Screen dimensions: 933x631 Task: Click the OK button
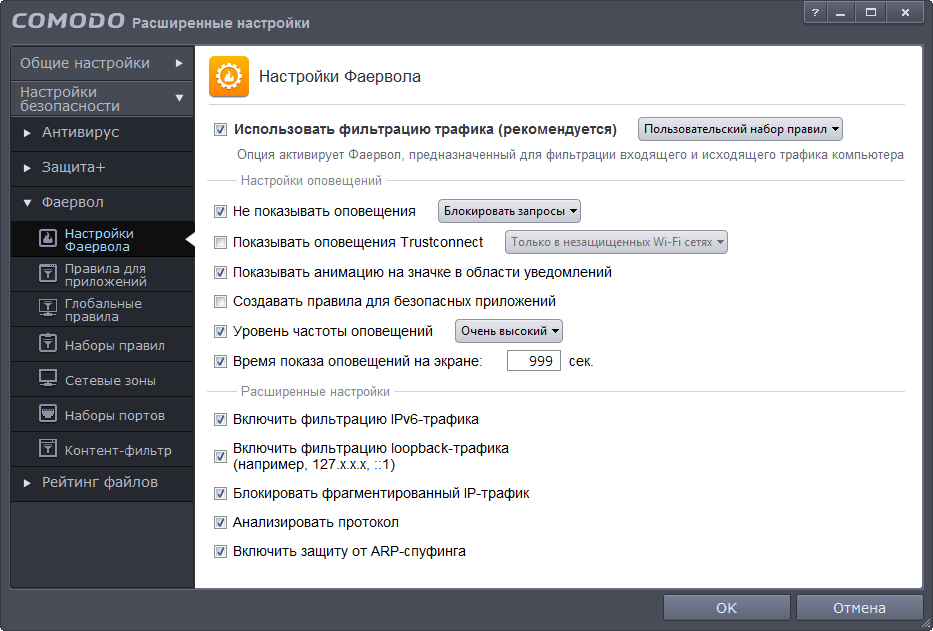(x=726, y=608)
